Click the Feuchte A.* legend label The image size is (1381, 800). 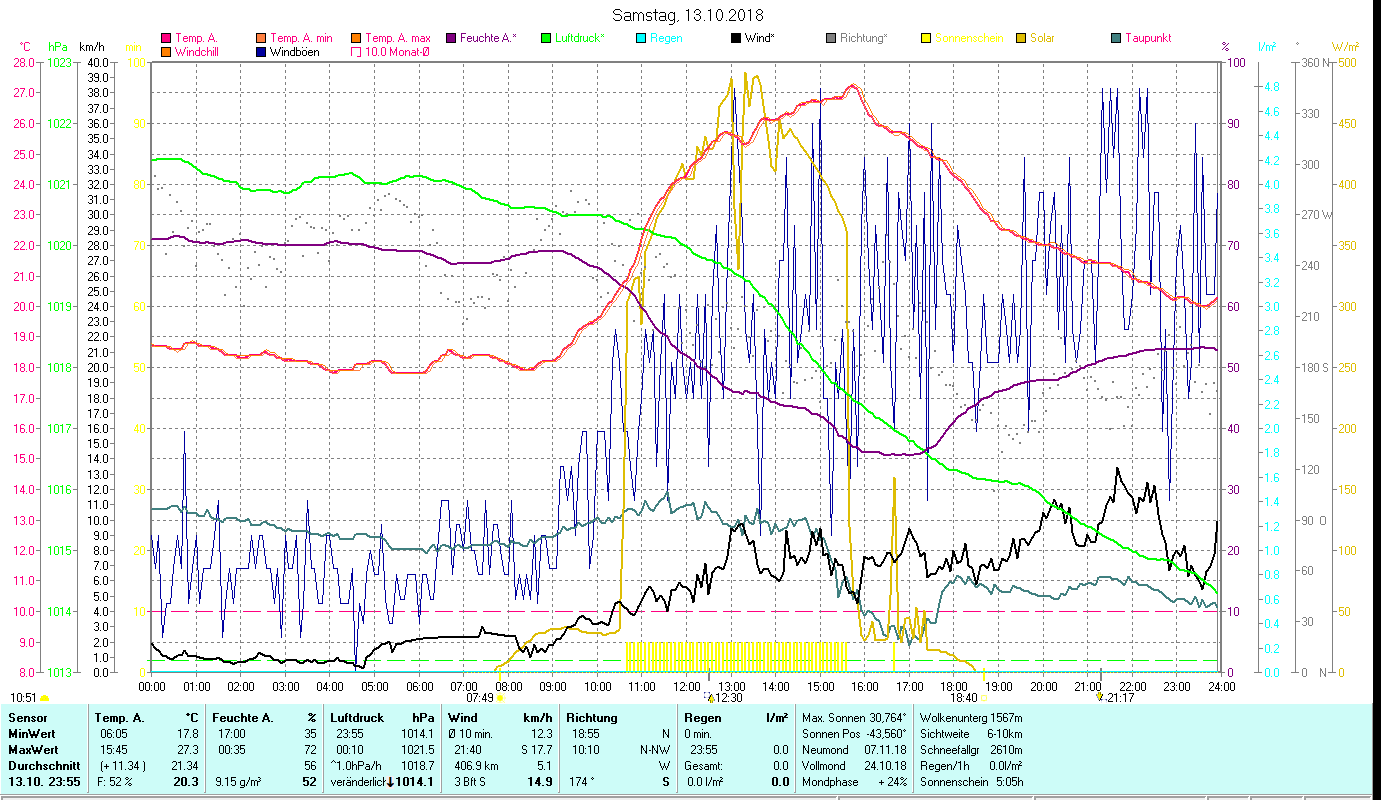pos(489,39)
